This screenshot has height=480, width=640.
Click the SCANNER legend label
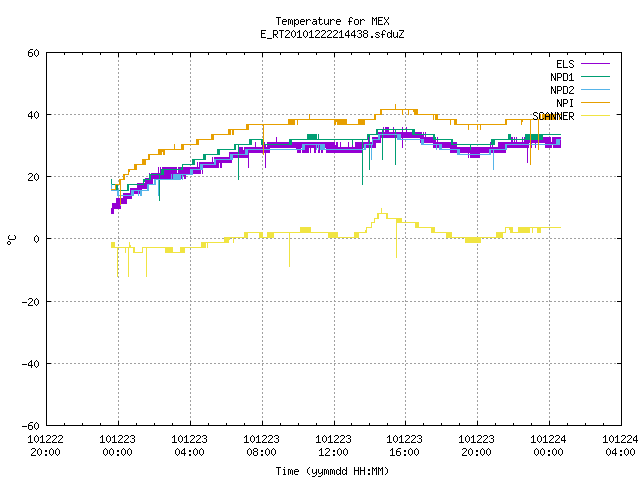click(553, 116)
